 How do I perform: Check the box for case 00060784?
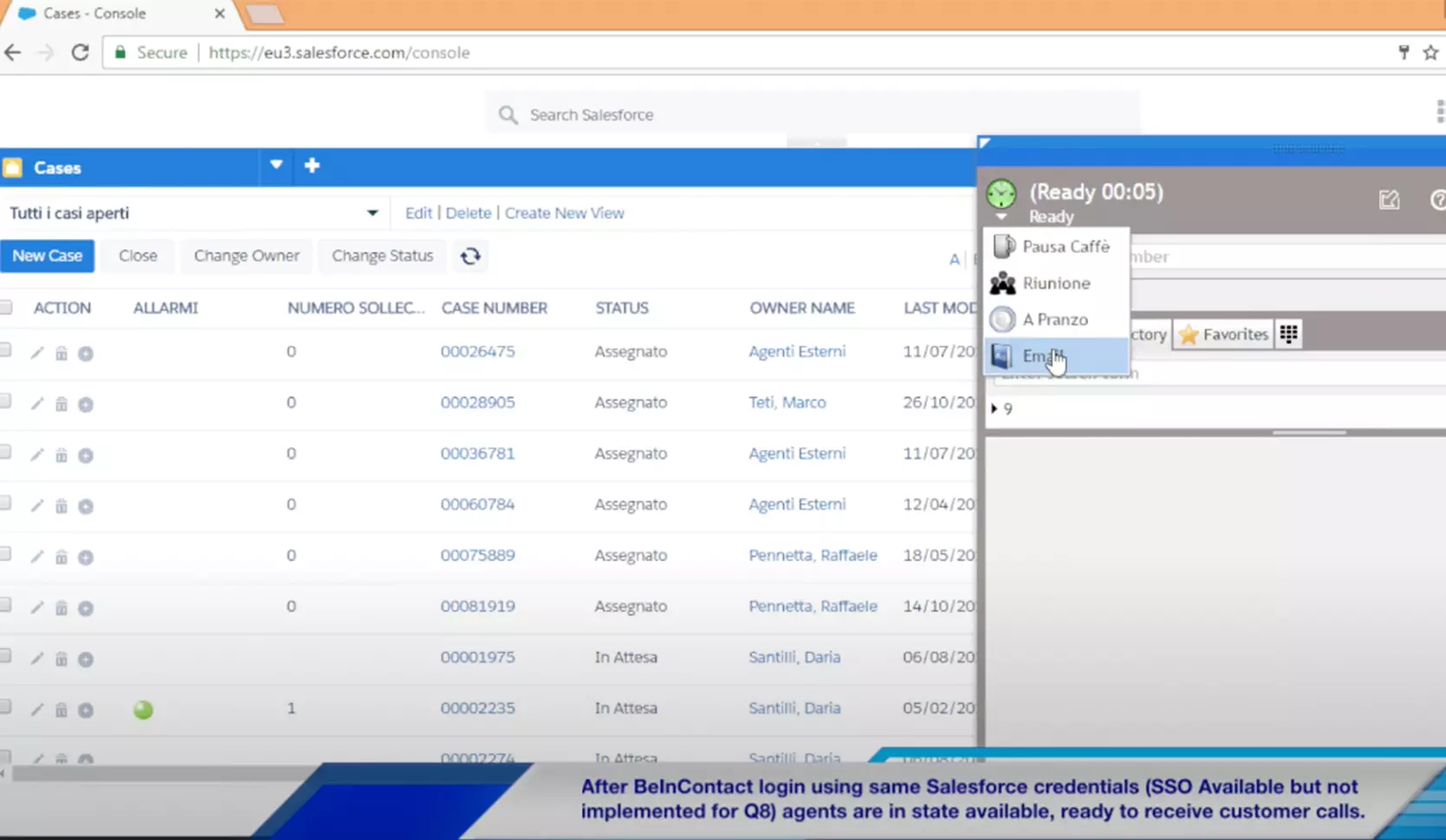tap(5, 503)
